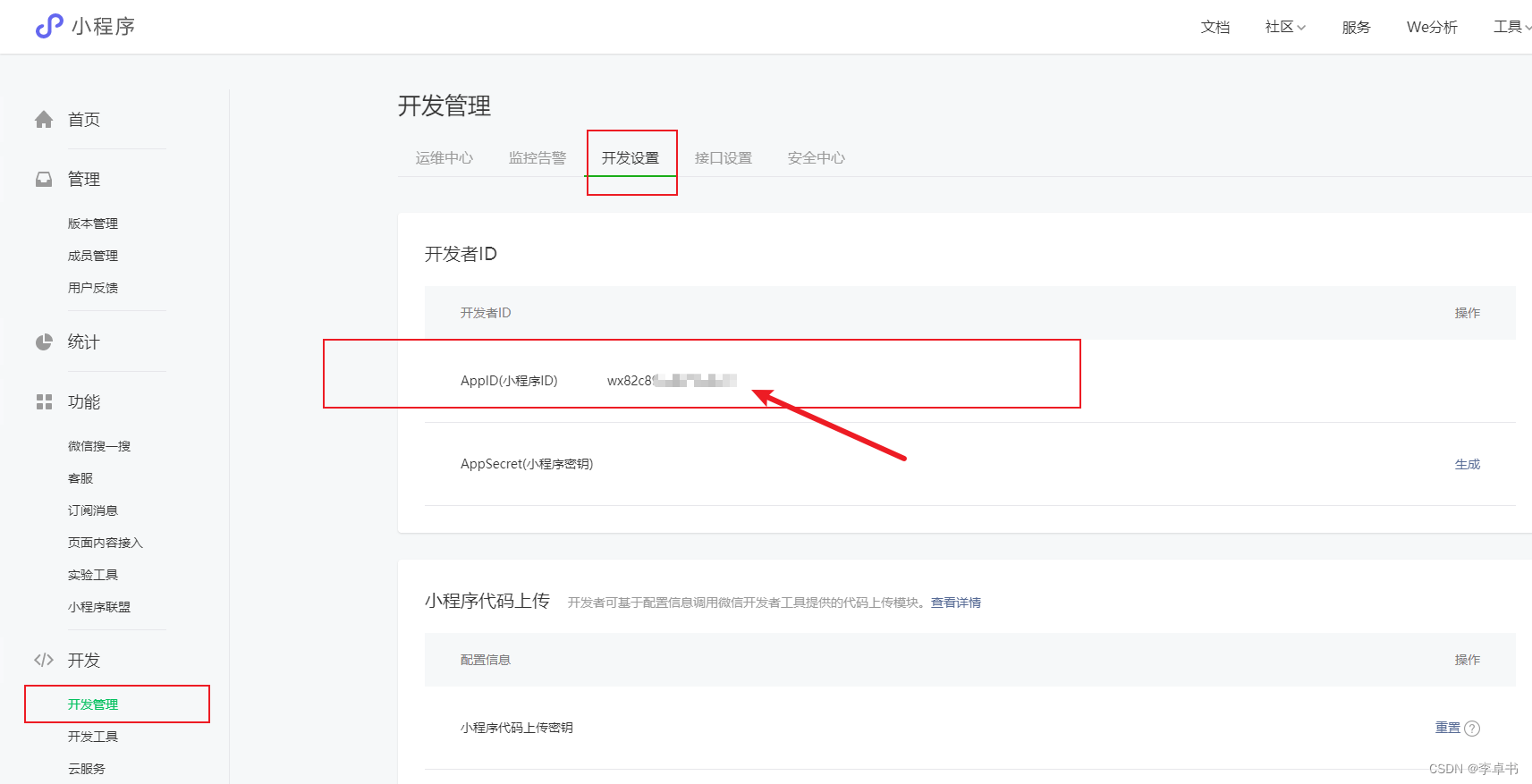Open 微信搜一搜 in the sidebar
This screenshot has width=1532, height=784.
coord(99,446)
